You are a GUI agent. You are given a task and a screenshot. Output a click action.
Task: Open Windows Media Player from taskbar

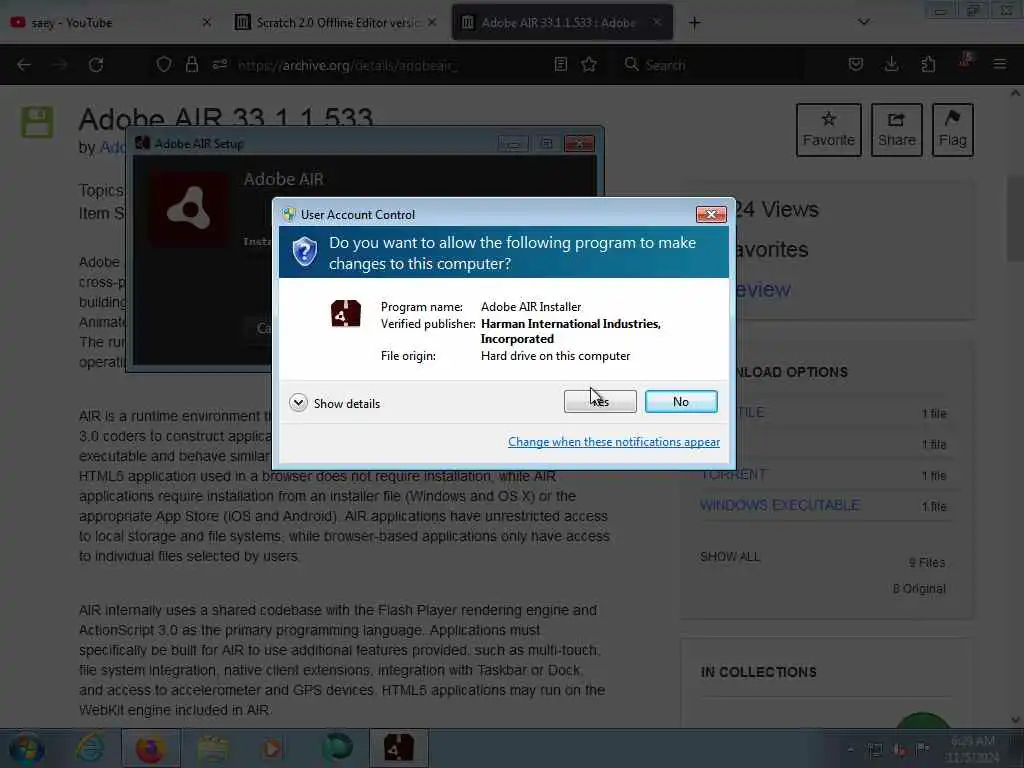(x=272, y=748)
